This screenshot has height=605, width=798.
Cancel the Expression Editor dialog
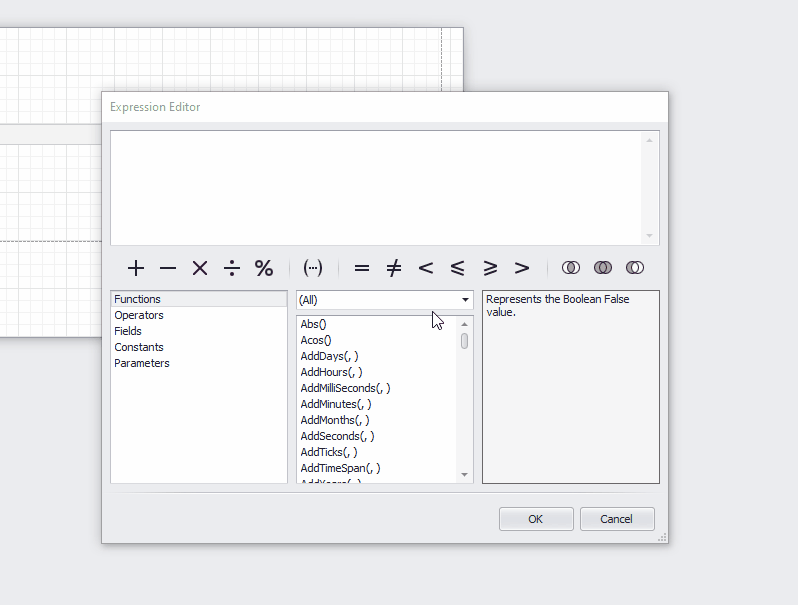tap(617, 519)
